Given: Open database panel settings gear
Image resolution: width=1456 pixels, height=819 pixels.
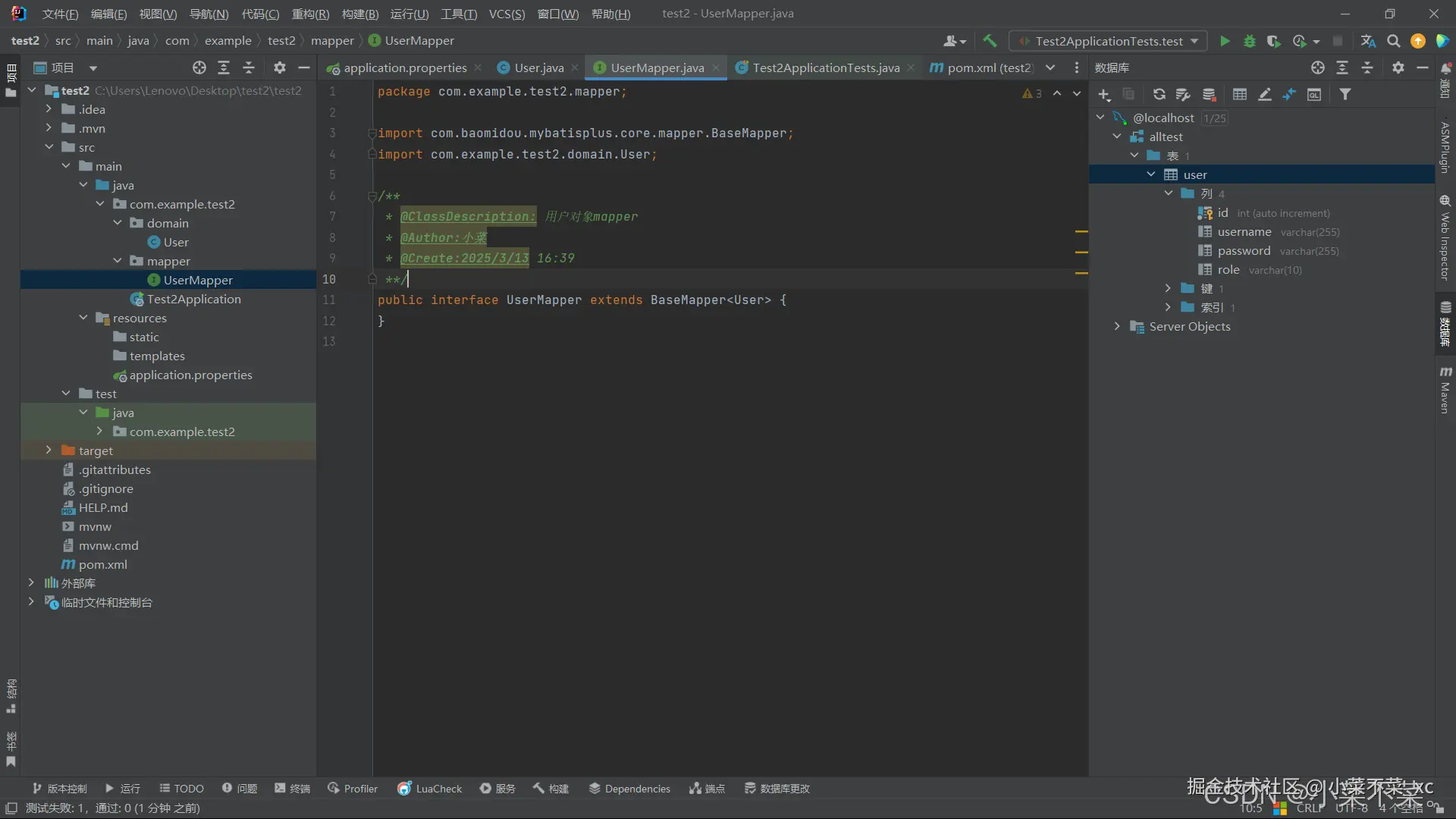Looking at the screenshot, I should tap(1398, 67).
